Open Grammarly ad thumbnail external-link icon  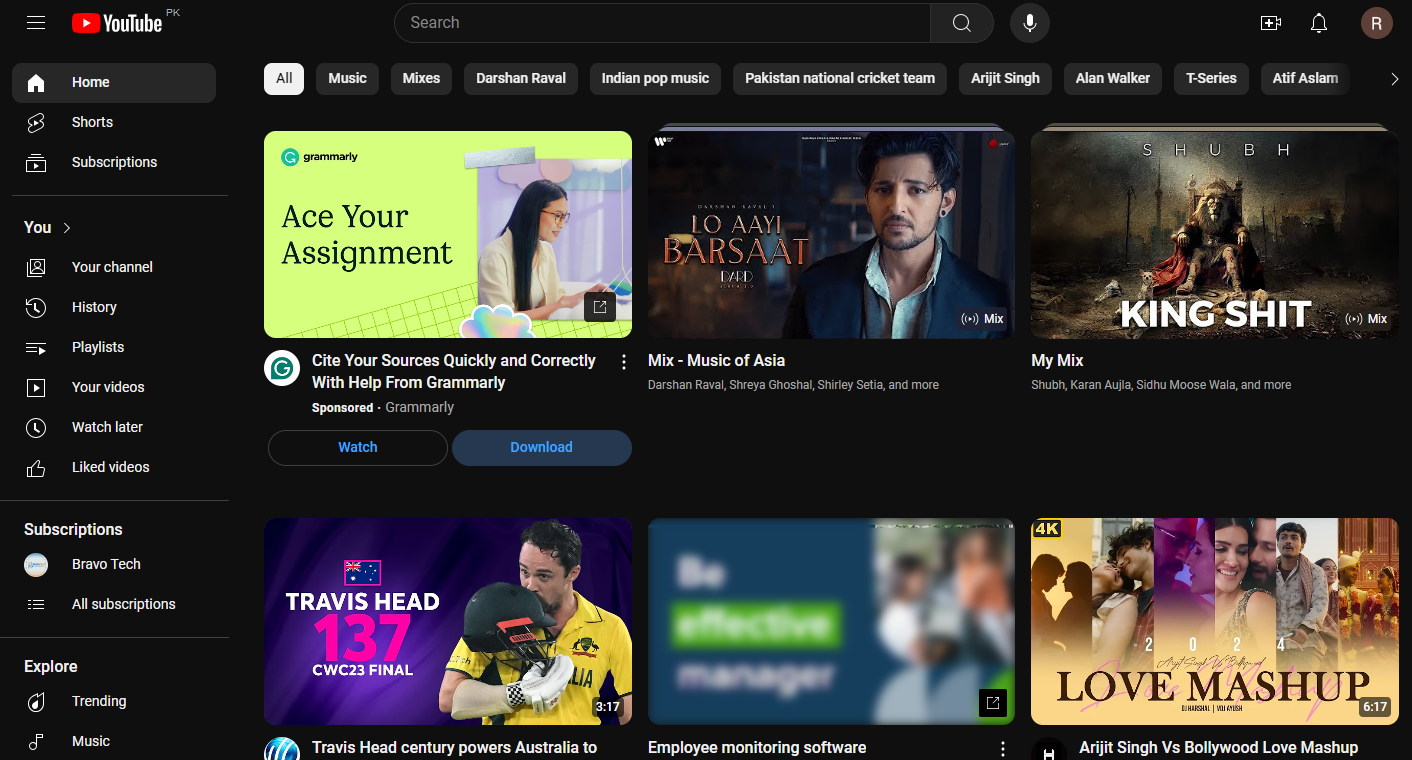(600, 307)
